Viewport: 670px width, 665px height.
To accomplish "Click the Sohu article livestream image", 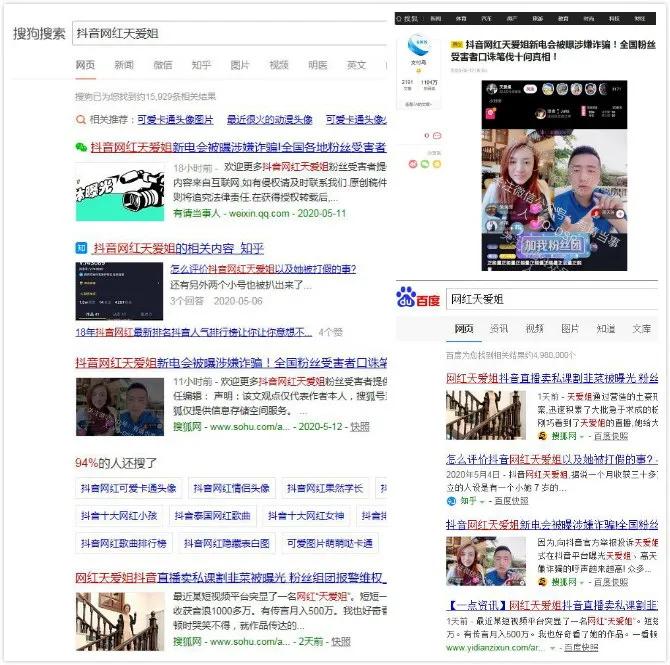I will click(554, 175).
